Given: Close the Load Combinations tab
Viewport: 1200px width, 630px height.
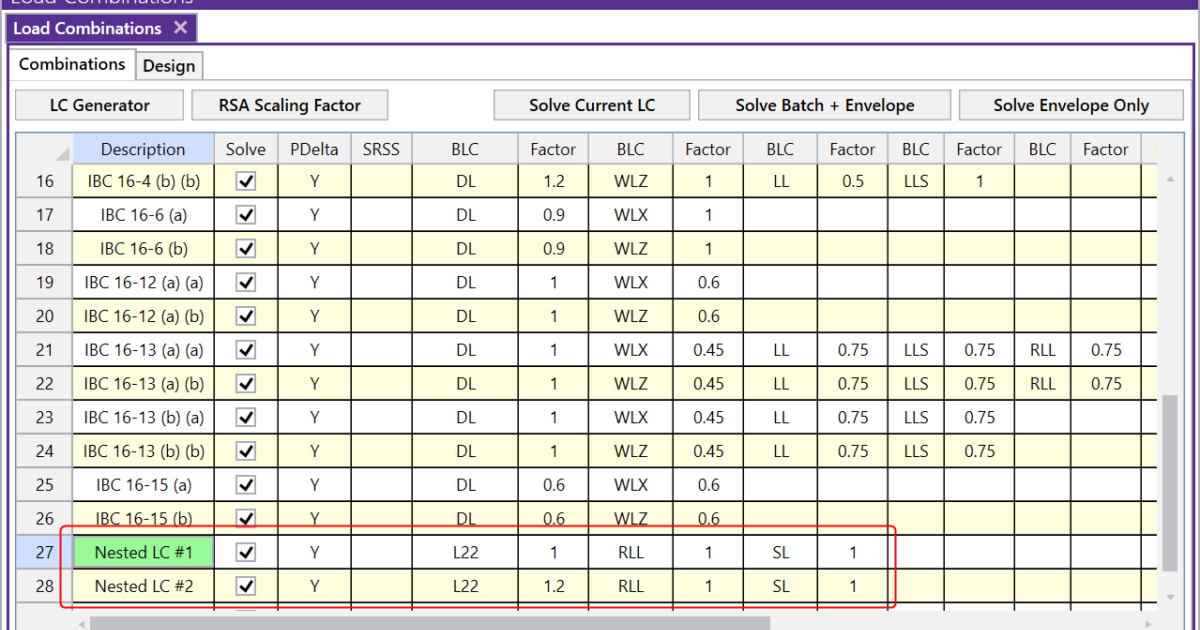Looking at the screenshot, I should 180,28.
